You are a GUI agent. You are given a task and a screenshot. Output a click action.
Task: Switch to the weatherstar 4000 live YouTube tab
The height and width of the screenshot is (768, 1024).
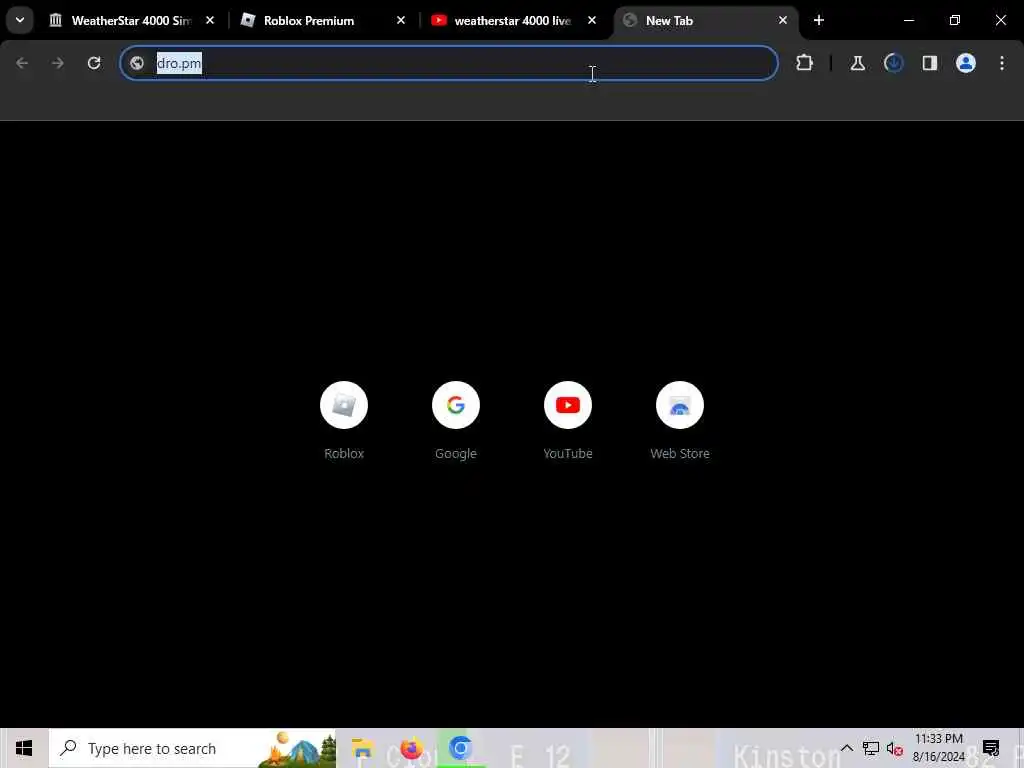[x=514, y=20]
